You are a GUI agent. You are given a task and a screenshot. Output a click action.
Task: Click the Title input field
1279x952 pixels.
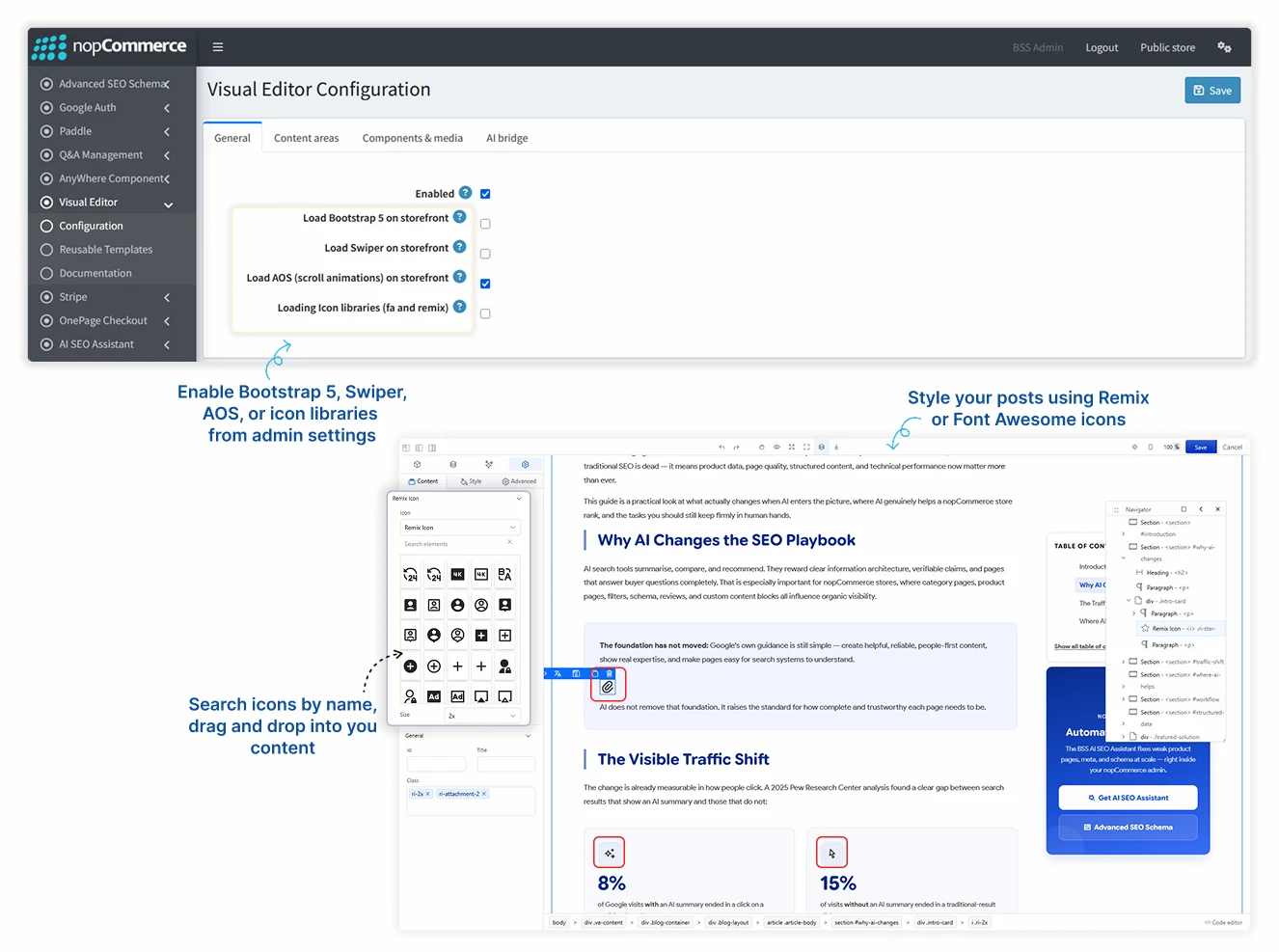click(x=505, y=764)
